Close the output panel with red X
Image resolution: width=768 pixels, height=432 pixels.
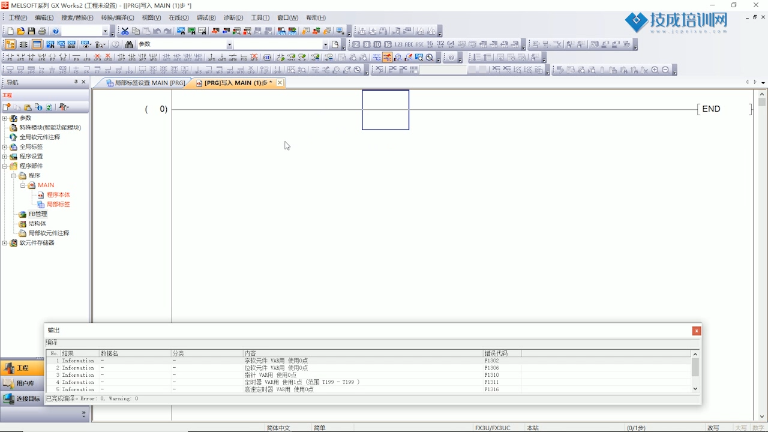coord(696,331)
